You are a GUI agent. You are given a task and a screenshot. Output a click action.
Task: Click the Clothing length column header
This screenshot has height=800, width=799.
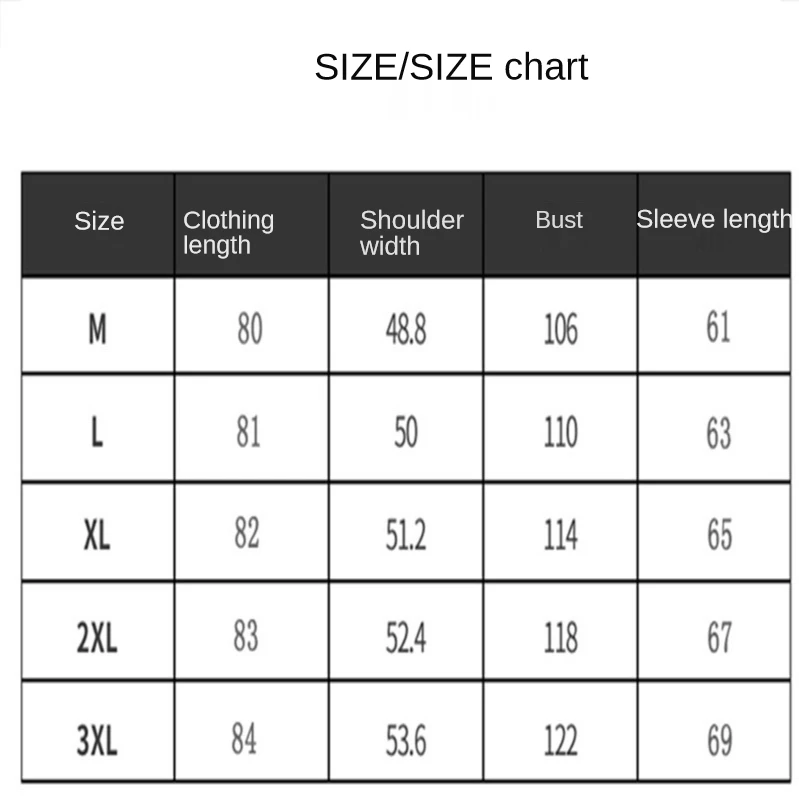pyautogui.click(x=228, y=232)
